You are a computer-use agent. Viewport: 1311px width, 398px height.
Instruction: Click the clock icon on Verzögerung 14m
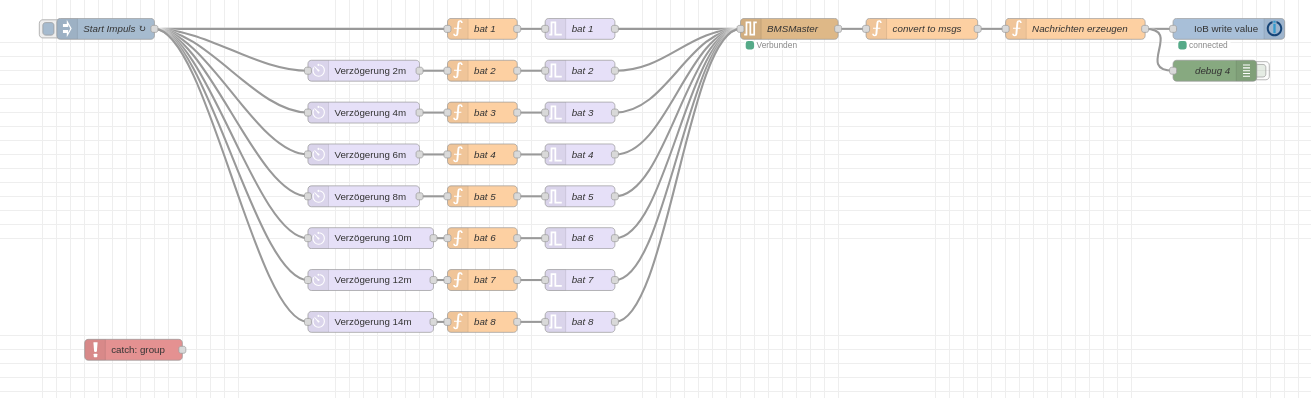tap(318, 322)
